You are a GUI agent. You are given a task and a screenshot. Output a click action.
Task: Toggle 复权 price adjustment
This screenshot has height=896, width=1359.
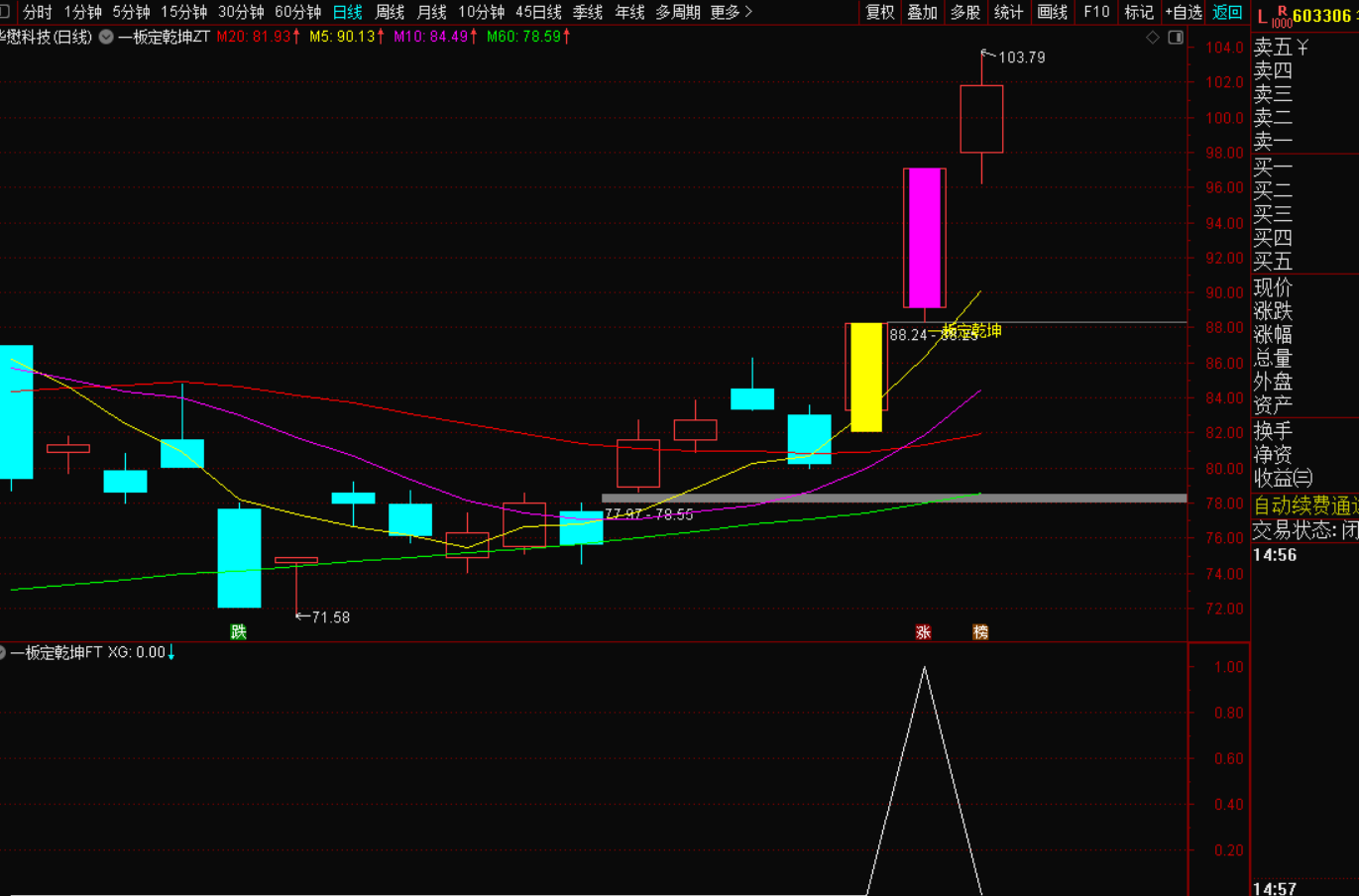[x=880, y=12]
